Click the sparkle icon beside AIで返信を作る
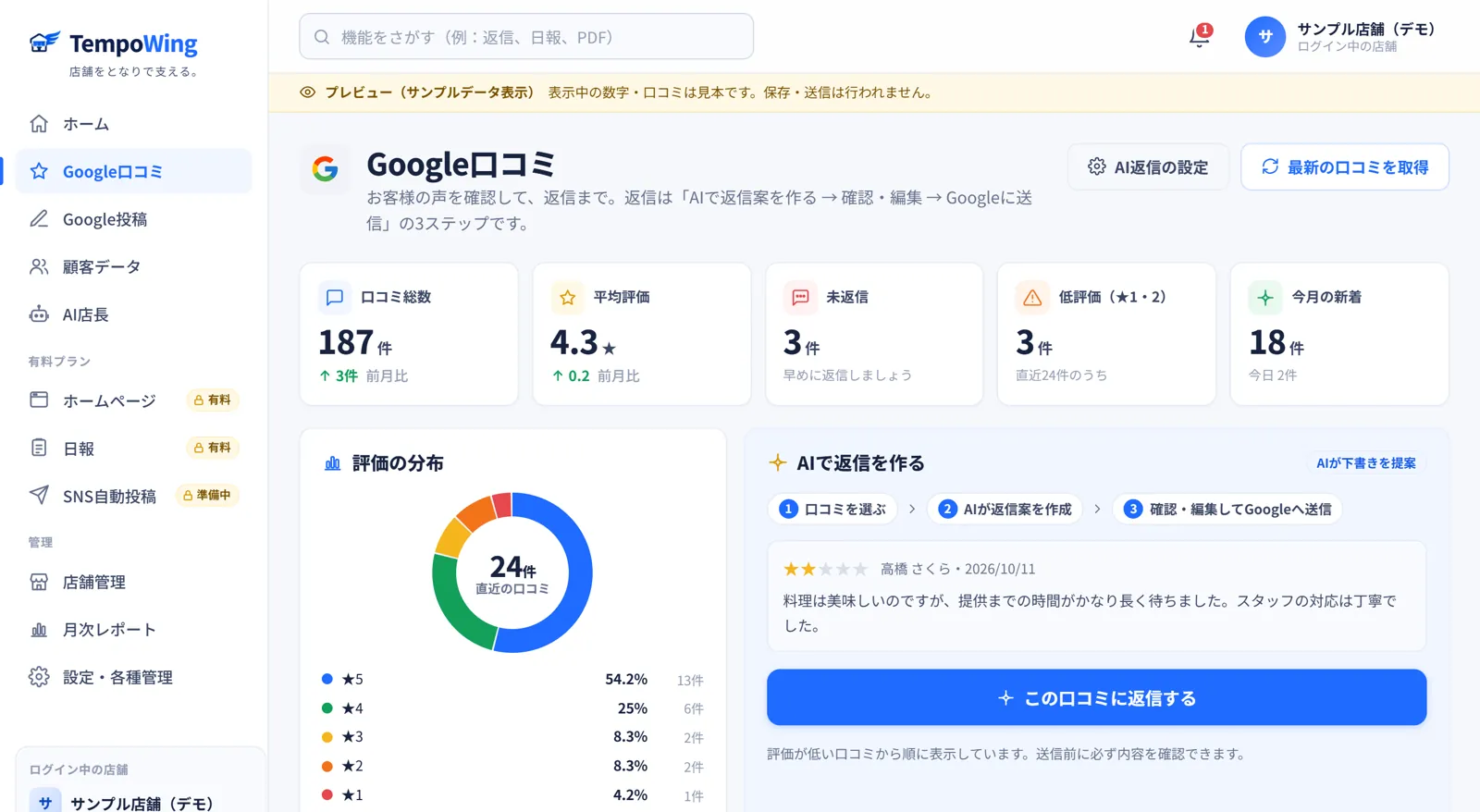The width and height of the screenshot is (1480, 812). (x=778, y=462)
